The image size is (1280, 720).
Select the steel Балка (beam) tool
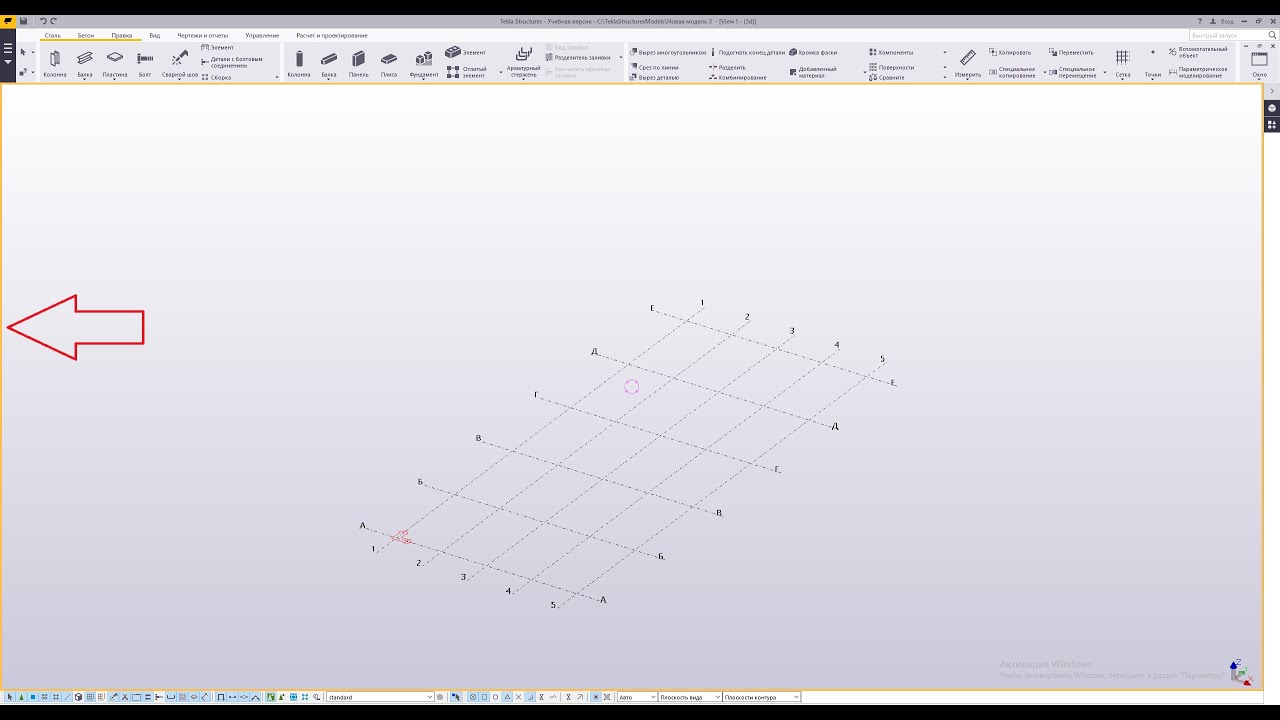click(x=85, y=63)
